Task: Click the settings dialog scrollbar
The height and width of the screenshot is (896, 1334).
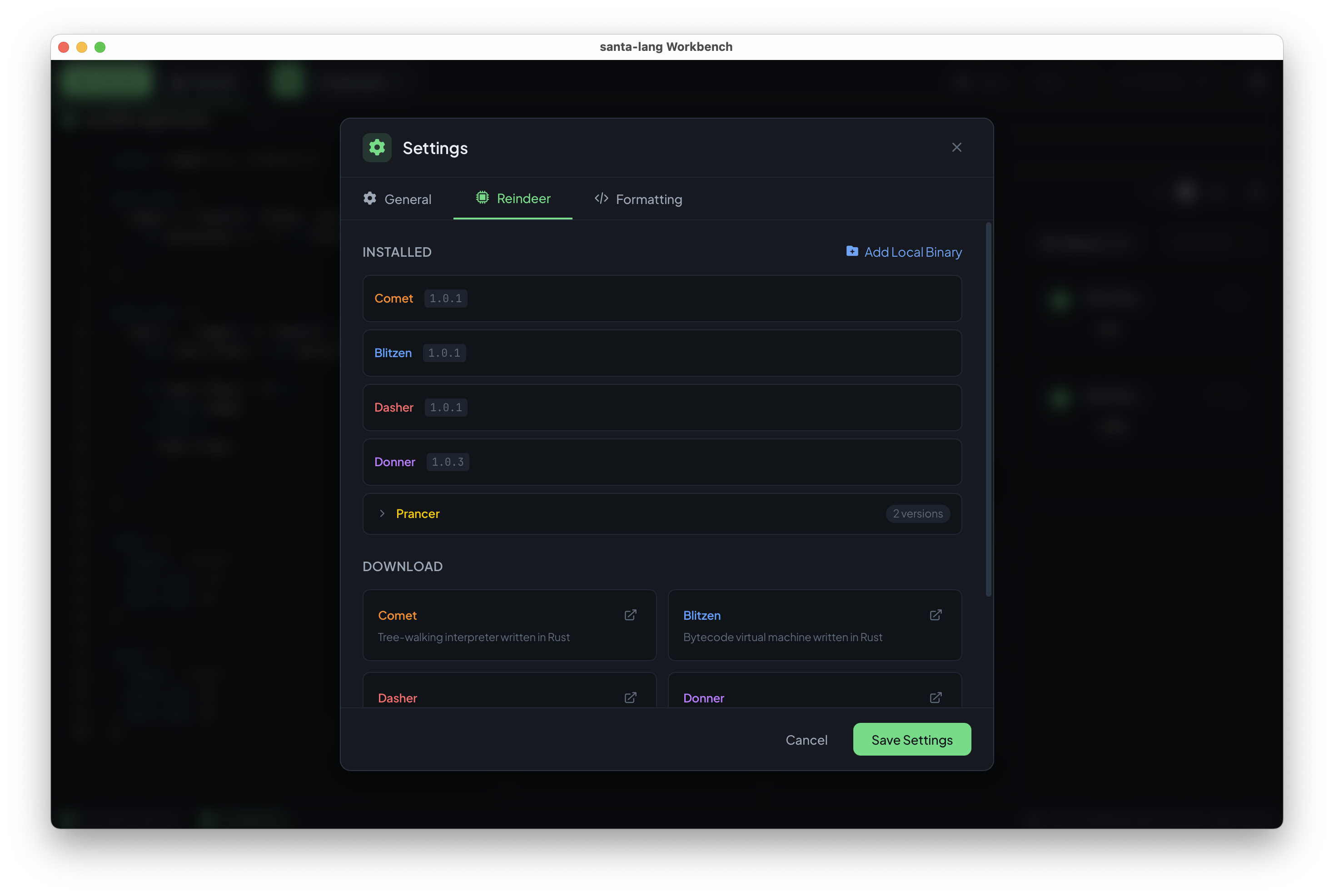Action: [988, 409]
